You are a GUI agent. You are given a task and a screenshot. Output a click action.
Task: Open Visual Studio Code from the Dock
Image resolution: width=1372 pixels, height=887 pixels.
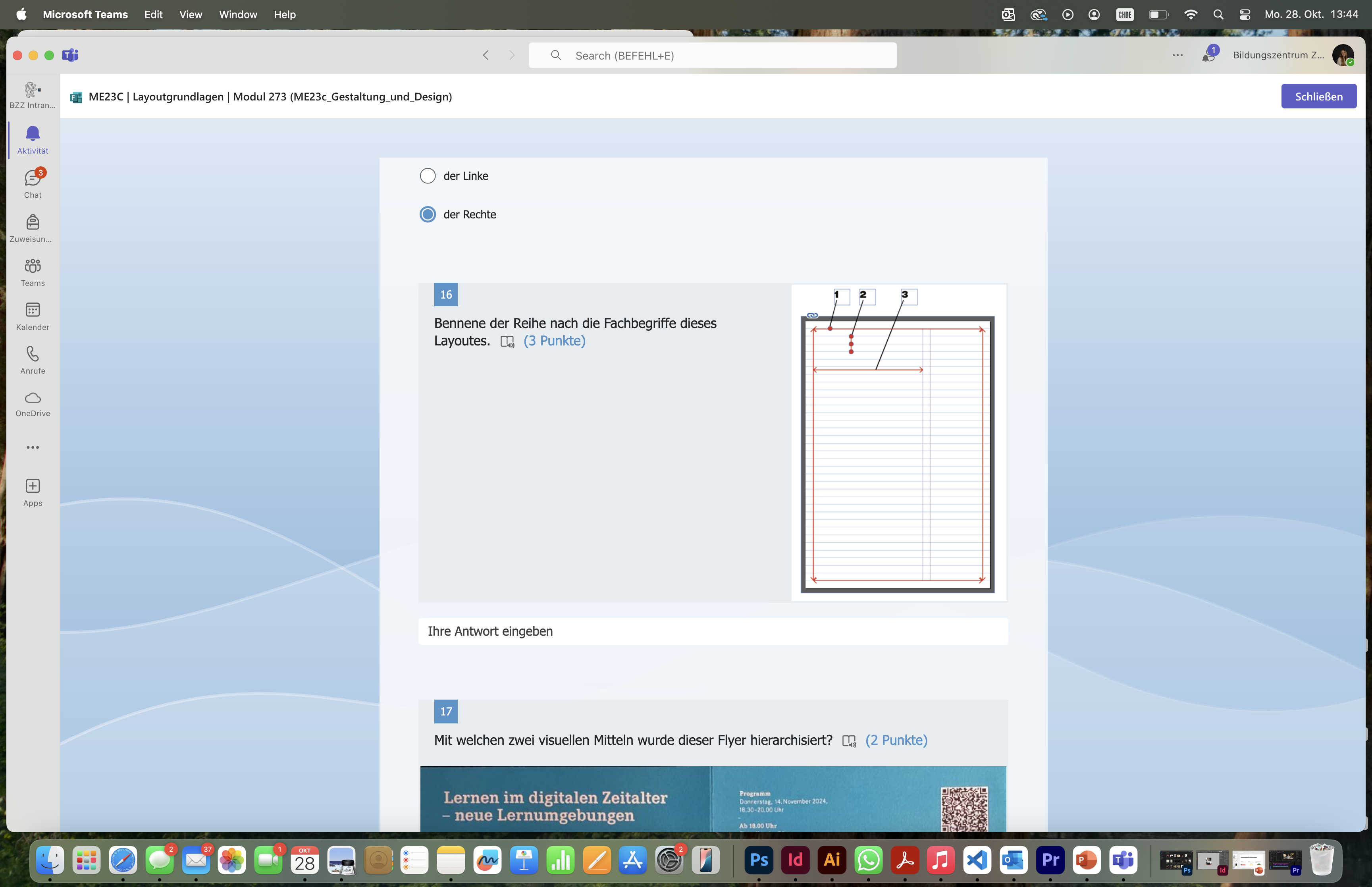click(x=978, y=860)
